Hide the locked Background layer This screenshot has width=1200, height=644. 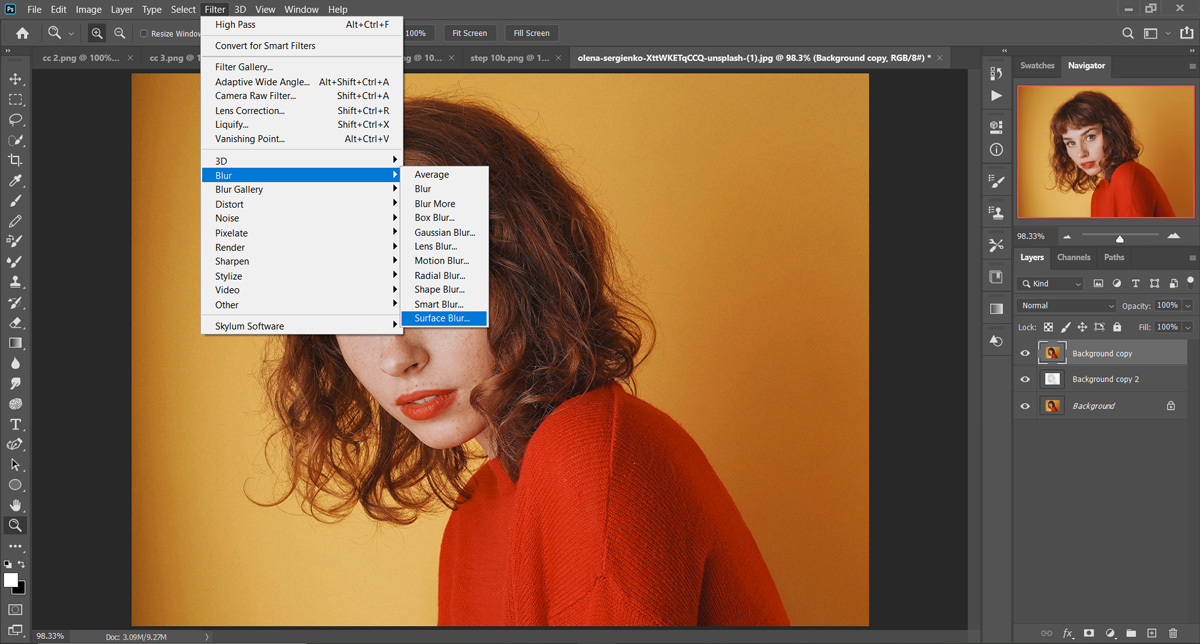pos(1025,406)
